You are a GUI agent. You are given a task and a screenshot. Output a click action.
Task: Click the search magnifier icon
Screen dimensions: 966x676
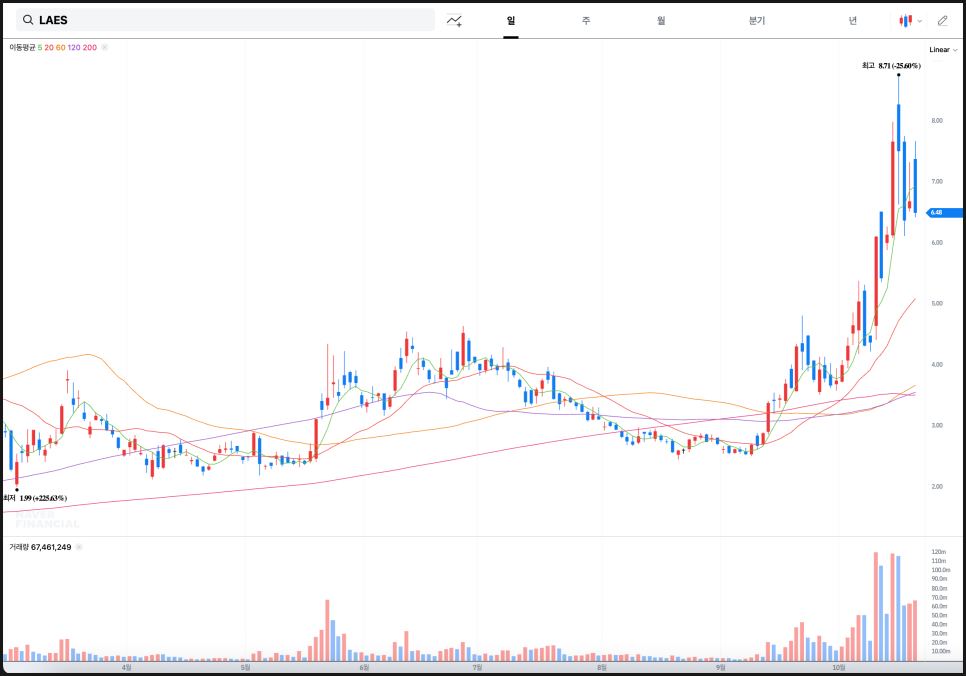[27, 20]
